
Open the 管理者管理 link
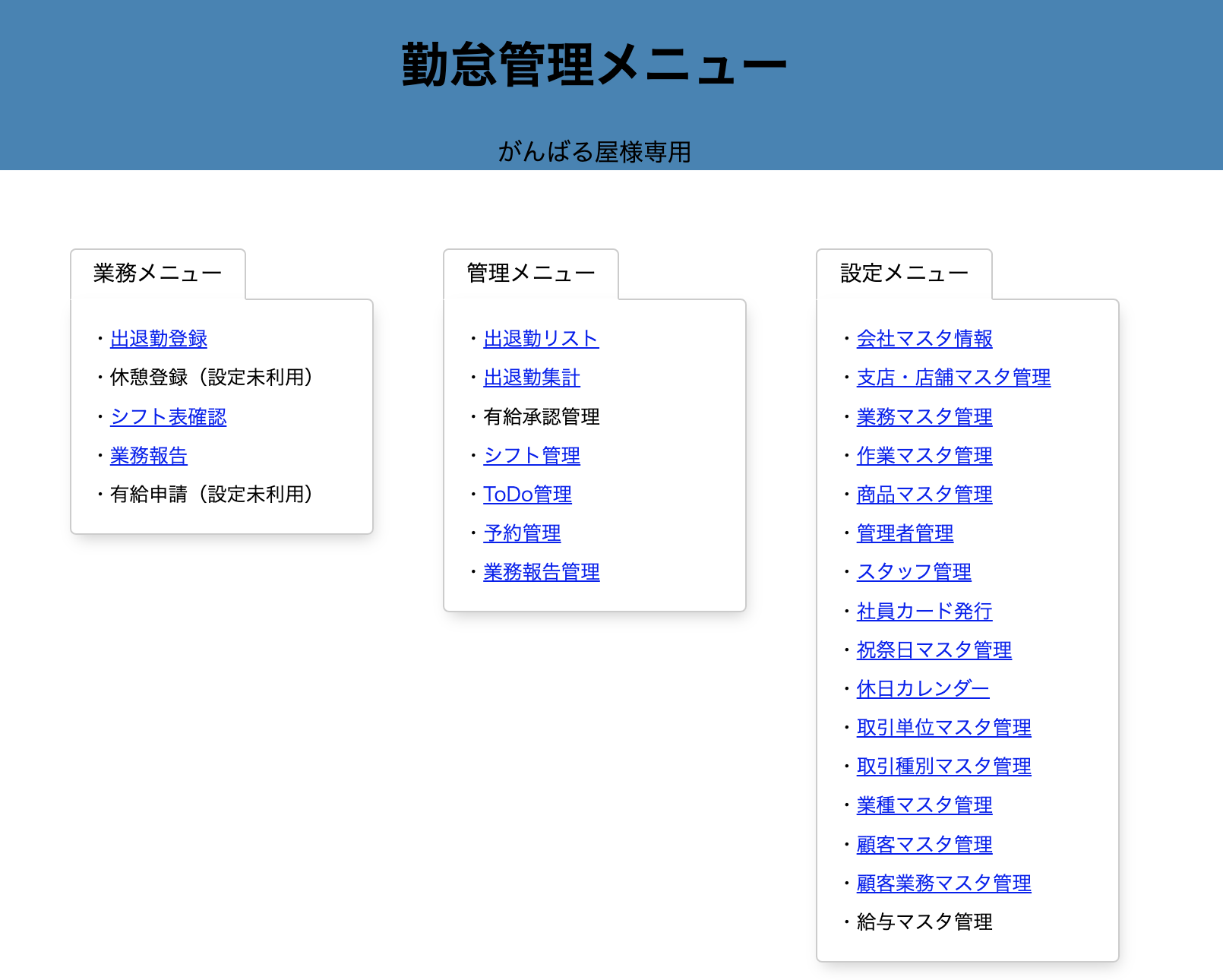[905, 533]
